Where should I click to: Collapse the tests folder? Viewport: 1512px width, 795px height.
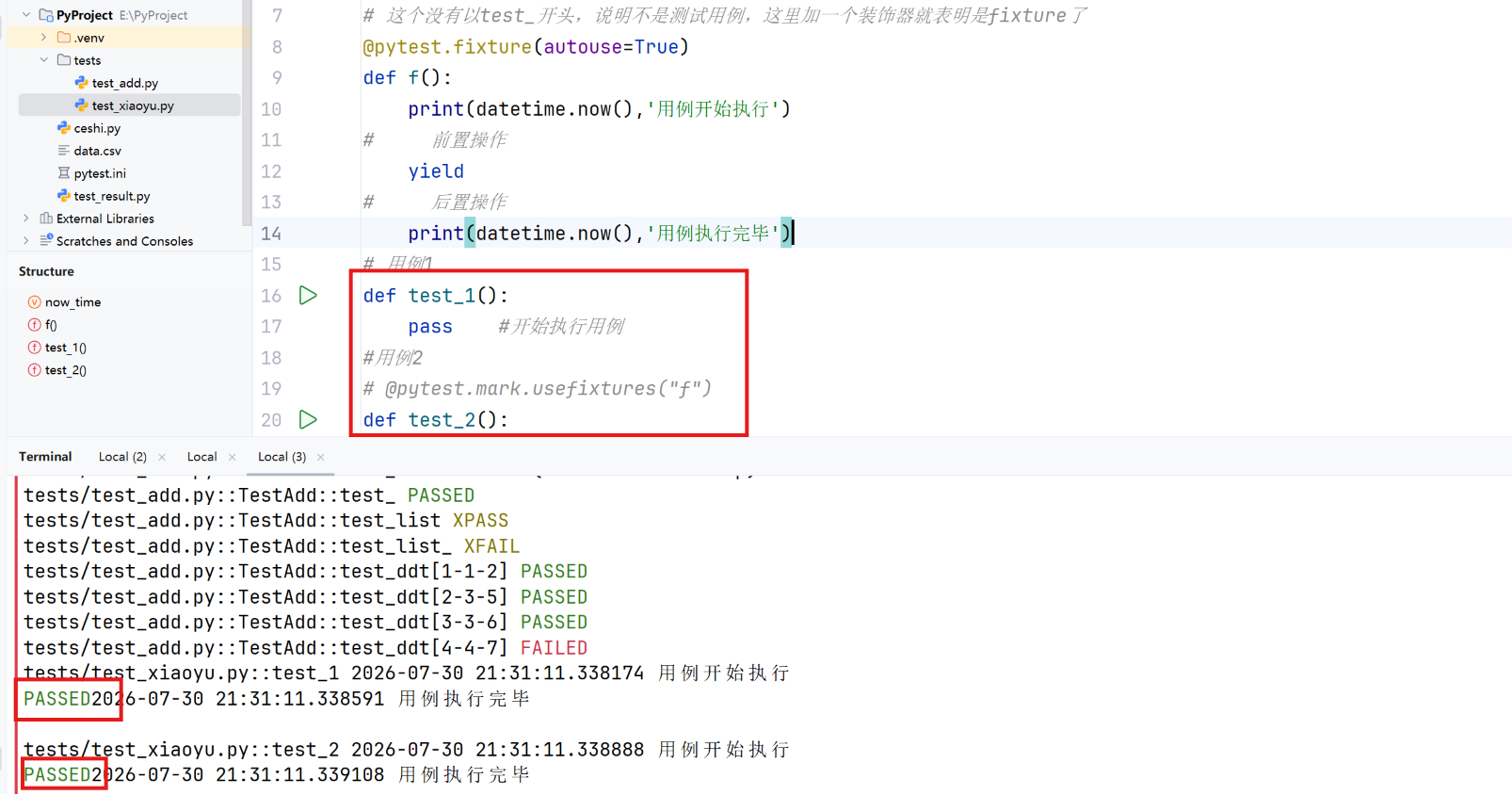coord(44,60)
